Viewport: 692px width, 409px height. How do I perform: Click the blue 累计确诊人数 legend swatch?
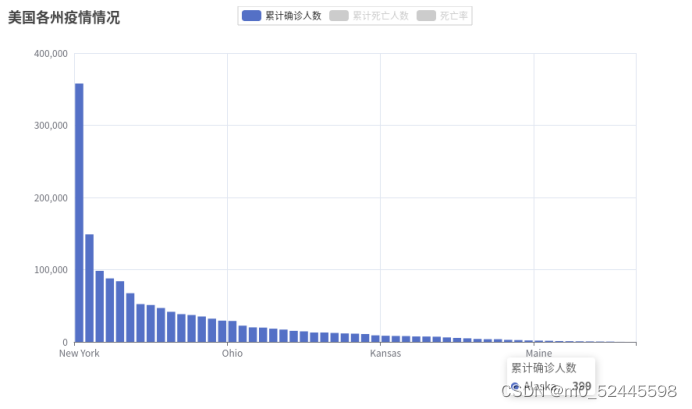point(252,16)
